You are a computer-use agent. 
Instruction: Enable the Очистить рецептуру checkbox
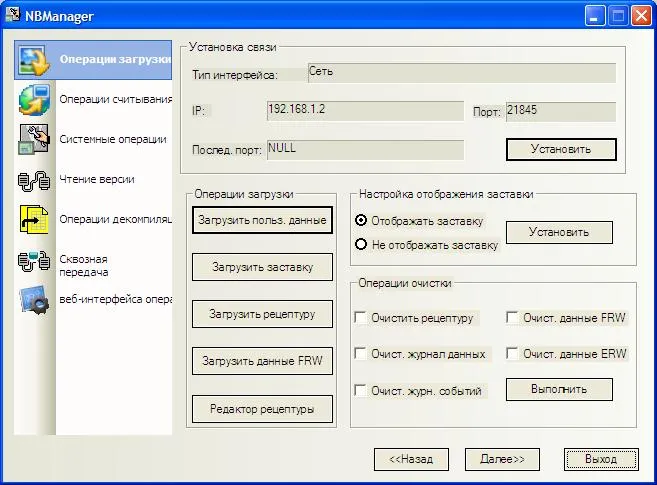click(360, 318)
